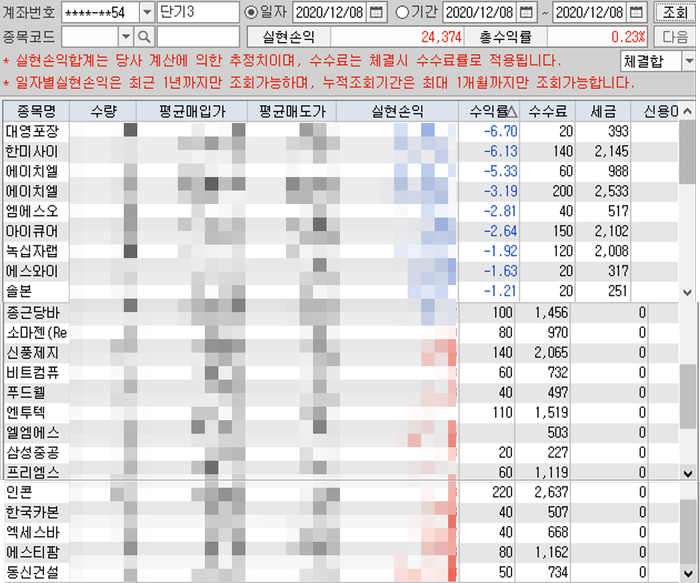This screenshot has width=700, height=583.
Task: Select the 비트컴퓨 row
Action: click(341, 372)
